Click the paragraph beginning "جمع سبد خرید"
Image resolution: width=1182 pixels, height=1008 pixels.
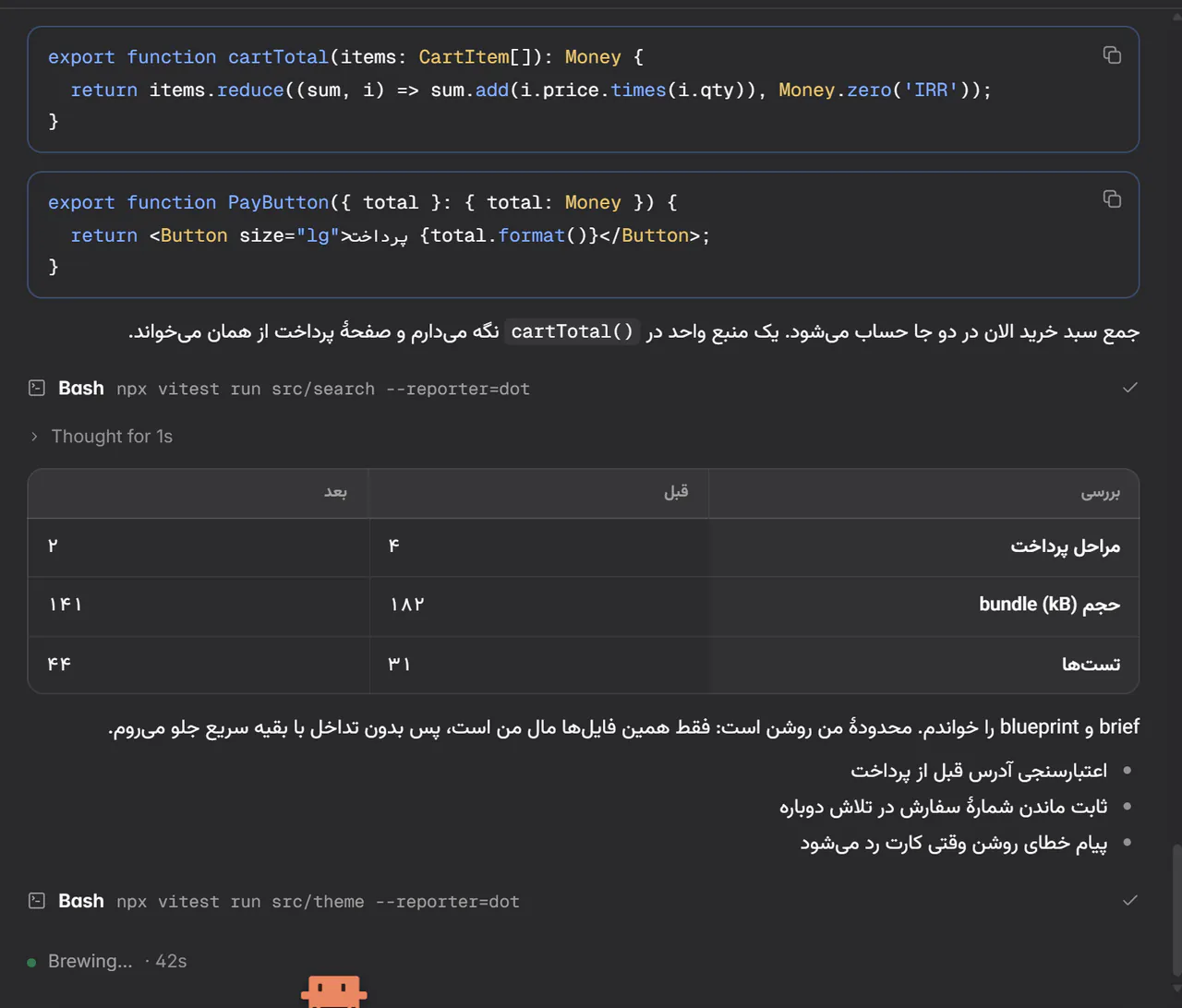(633, 332)
